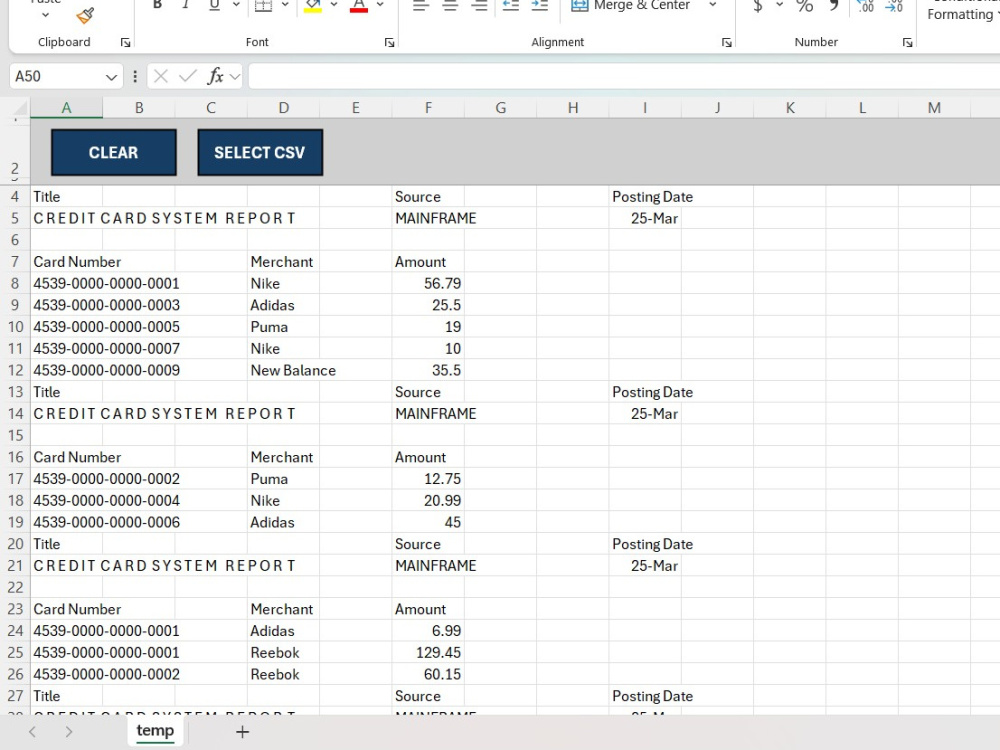Viewport: 1000px width, 750px height.
Task: Expand the Name Box dropdown
Action: click(x=111, y=77)
